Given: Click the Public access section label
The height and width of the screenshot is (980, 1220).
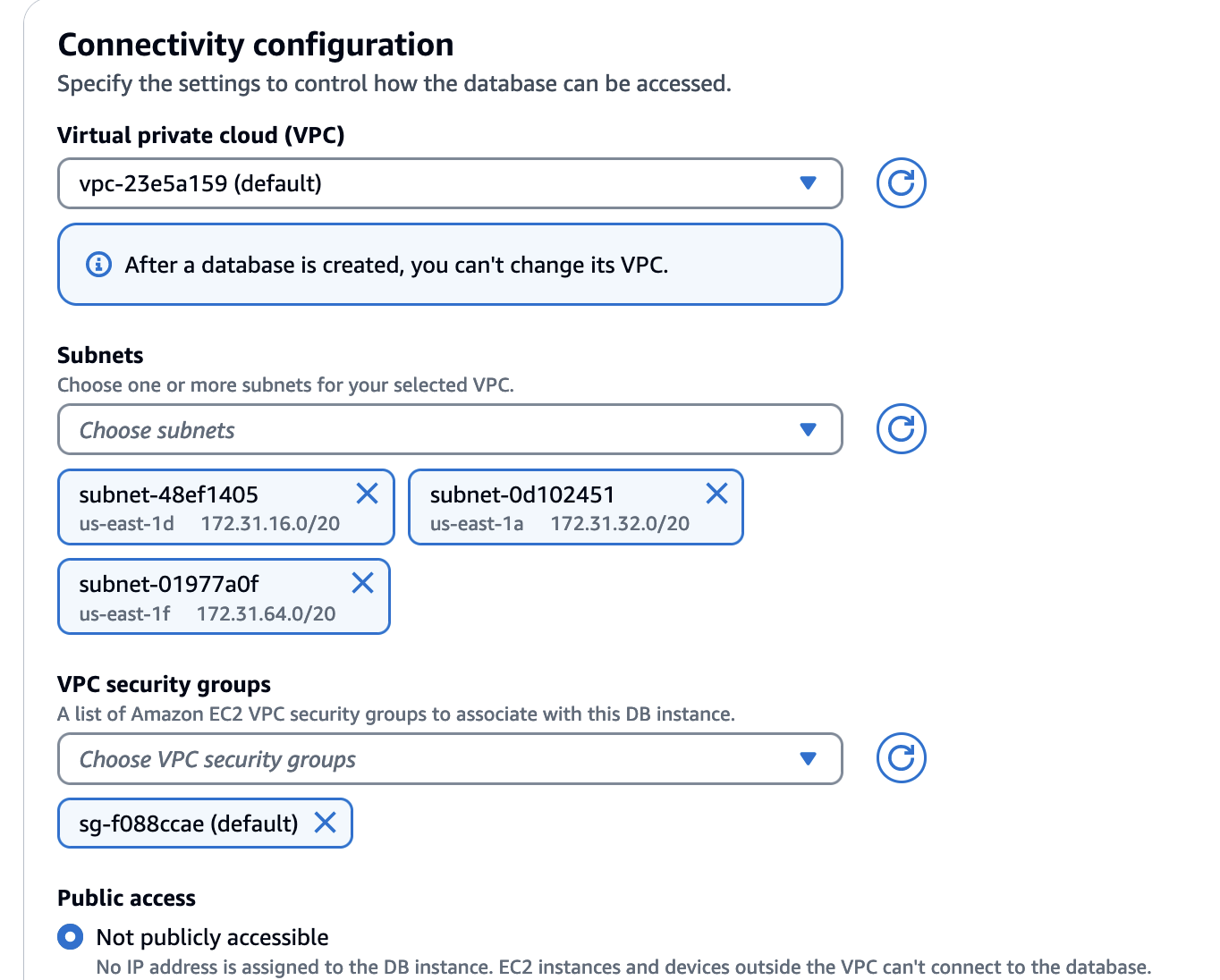Looking at the screenshot, I should [x=126, y=898].
